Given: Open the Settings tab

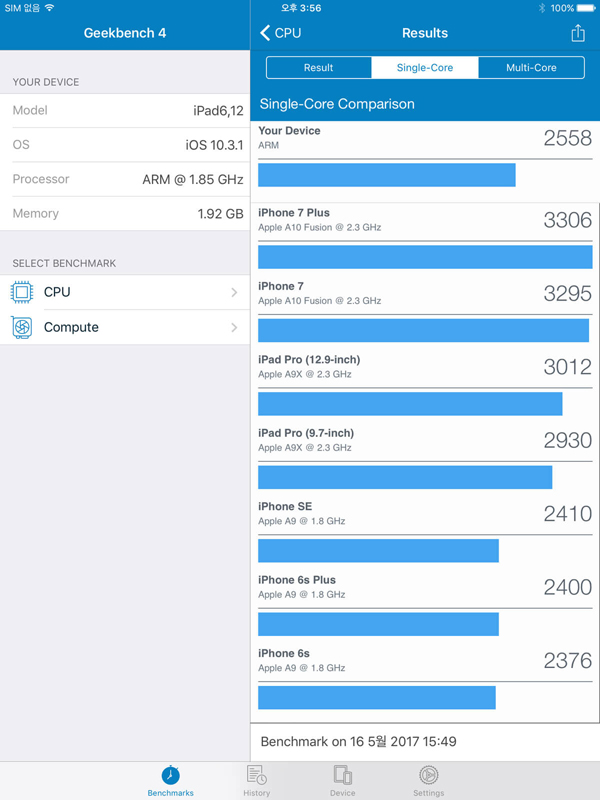Looking at the screenshot, I should click(x=429, y=781).
